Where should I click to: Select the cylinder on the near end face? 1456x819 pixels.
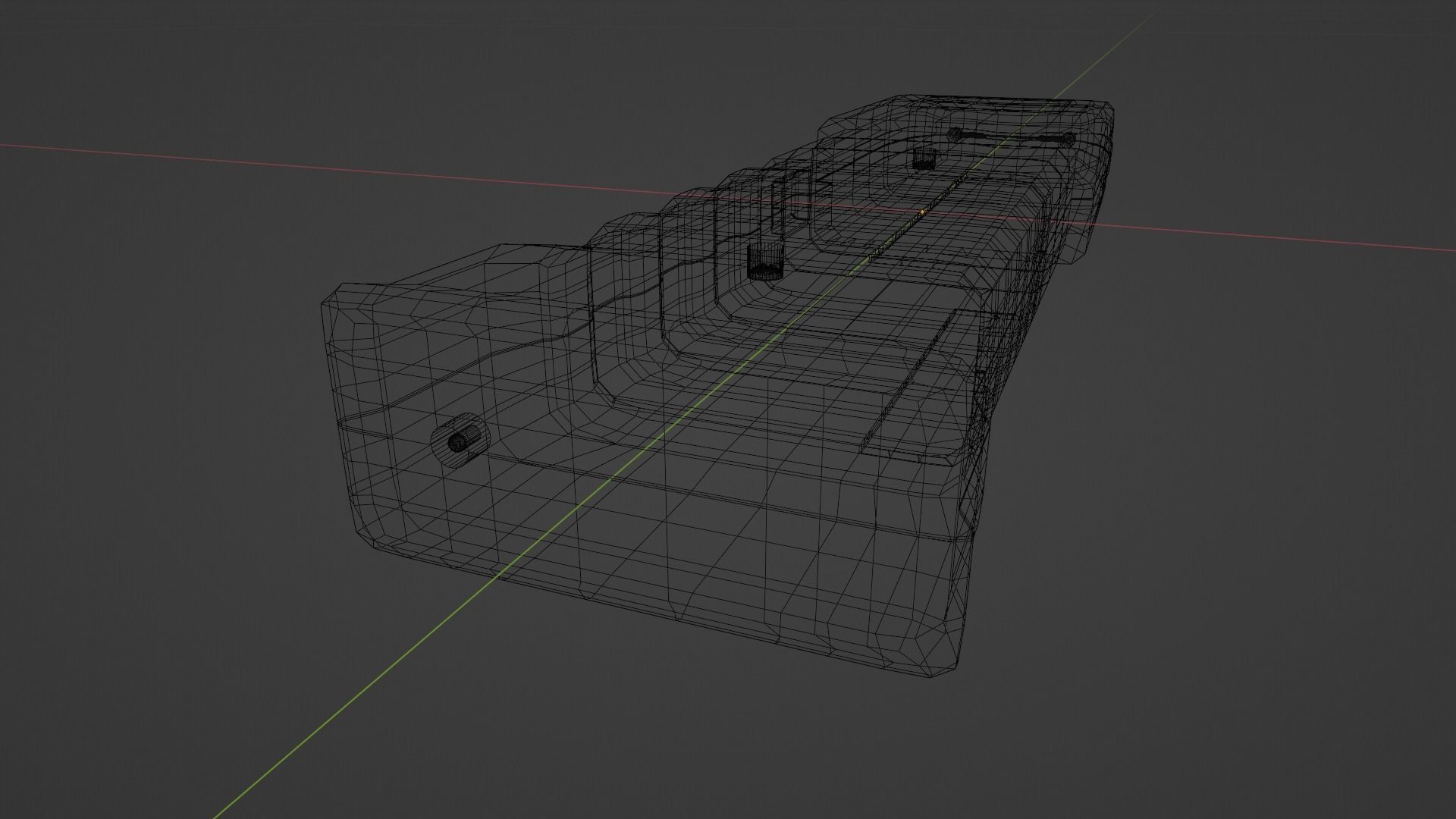(460, 440)
